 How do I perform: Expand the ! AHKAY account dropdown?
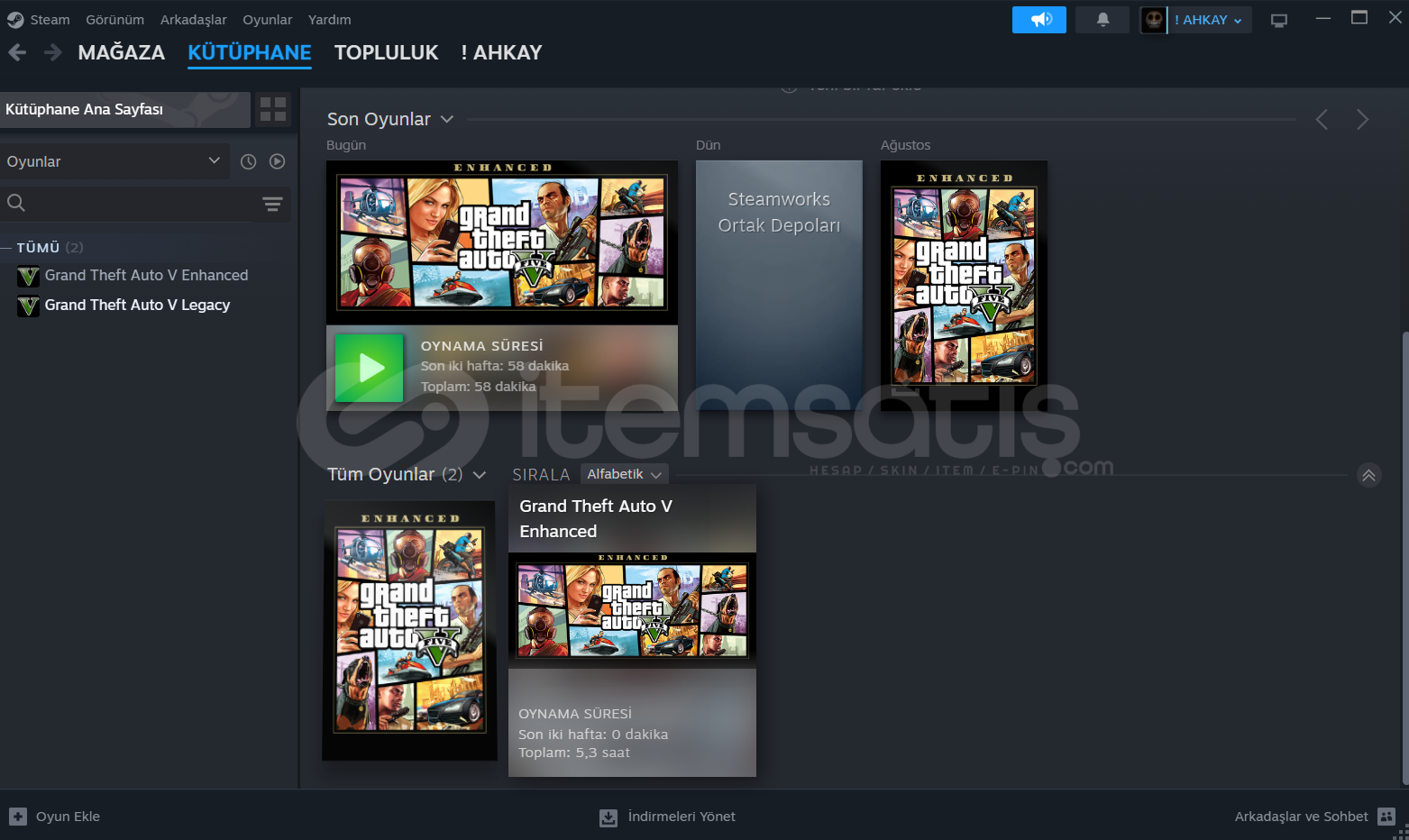tap(1209, 20)
